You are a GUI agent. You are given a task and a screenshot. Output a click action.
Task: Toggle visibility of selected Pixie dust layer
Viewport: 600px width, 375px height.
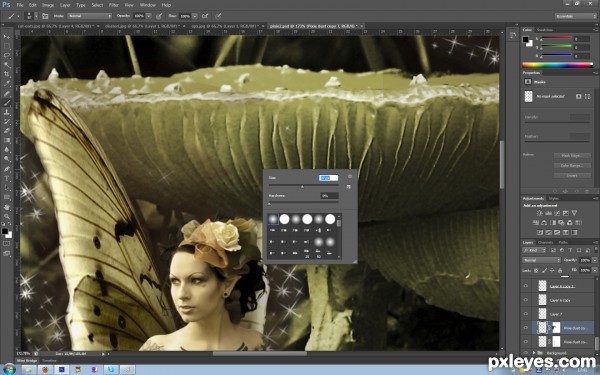(526, 328)
